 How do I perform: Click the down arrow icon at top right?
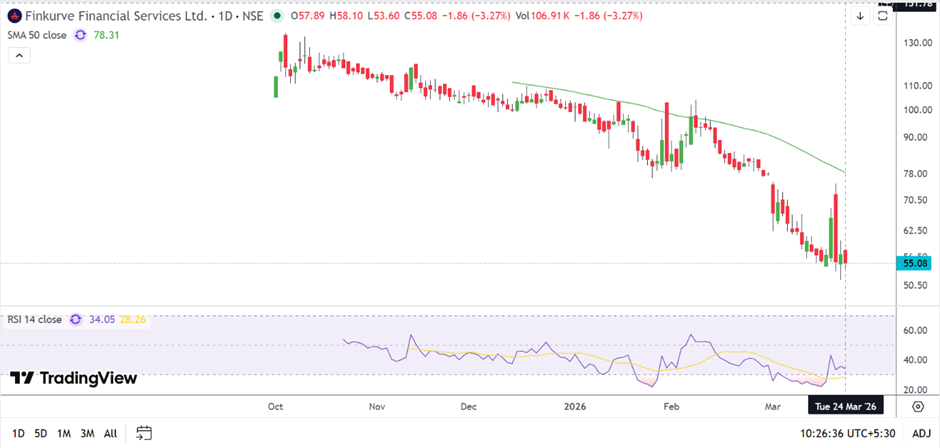coord(859,16)
